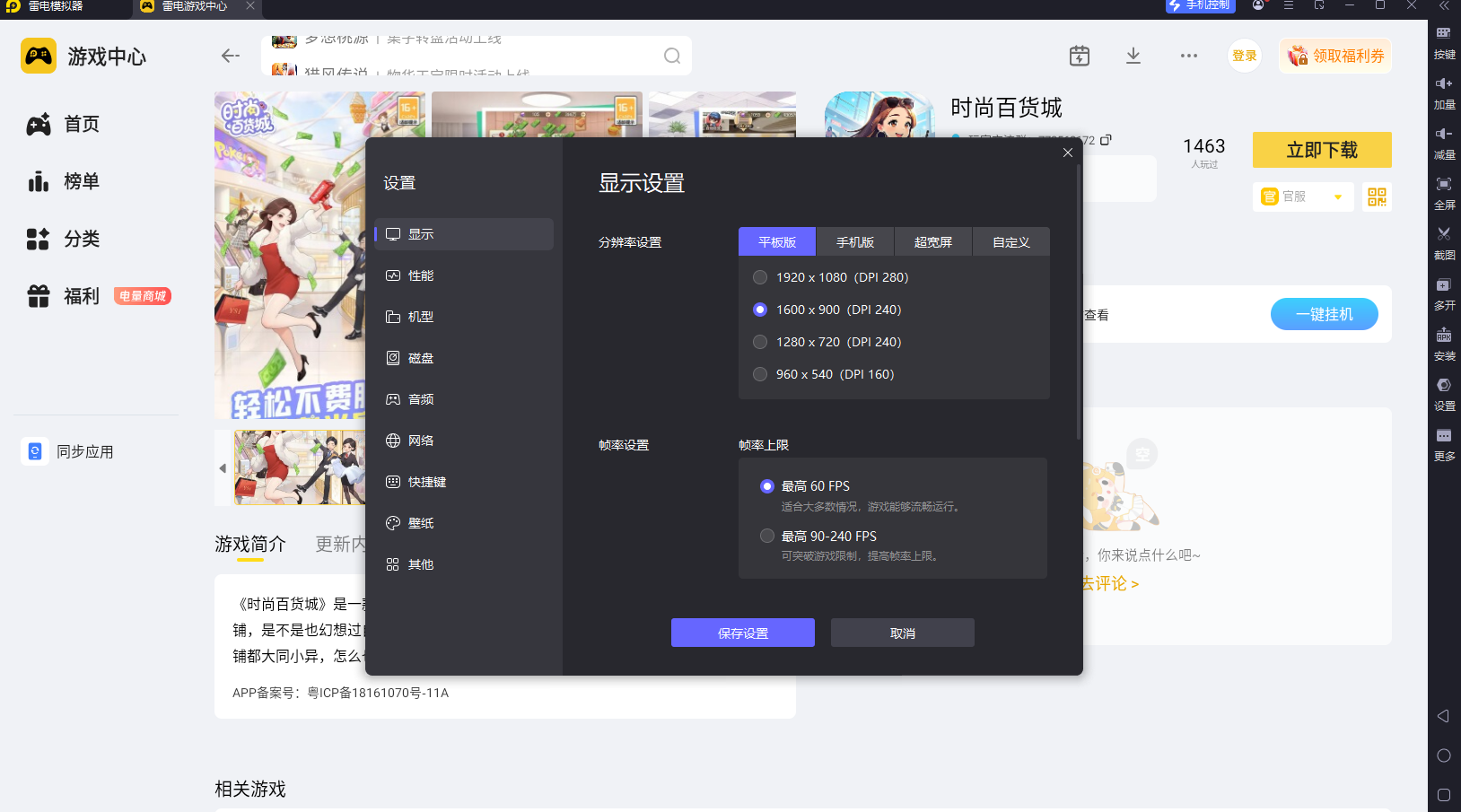Open 其他 other settings
This screenshot has width=1461, height=812.
point(464,564)
